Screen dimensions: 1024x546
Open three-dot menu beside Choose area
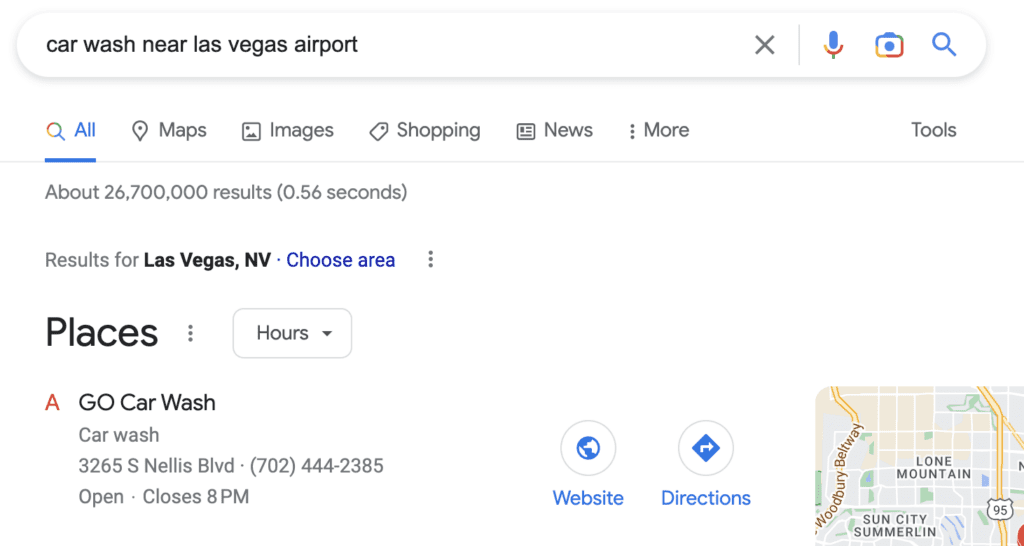pos(430,259)
